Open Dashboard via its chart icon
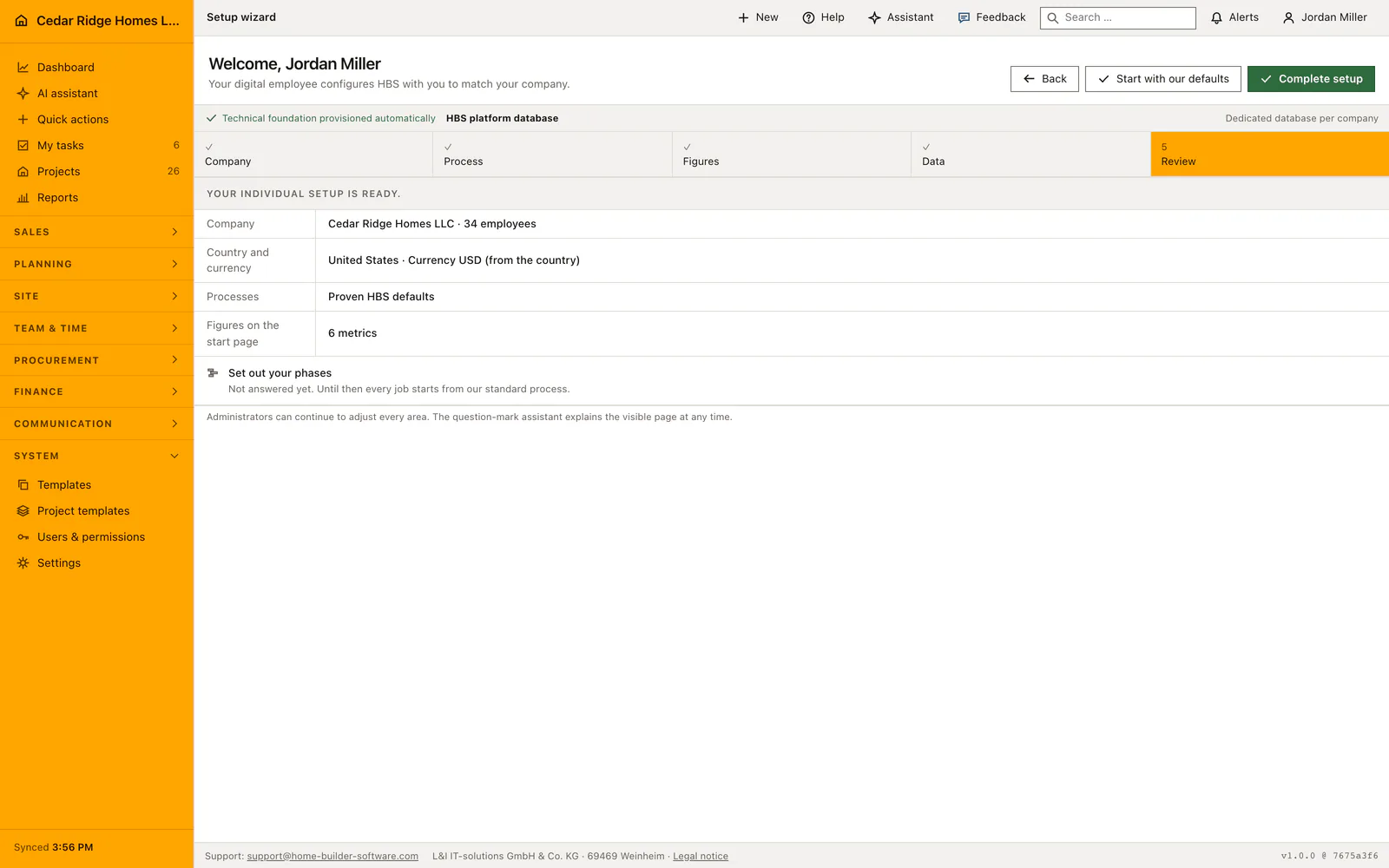This screenshot has height=868, width=1389. [x=23, y=68]
